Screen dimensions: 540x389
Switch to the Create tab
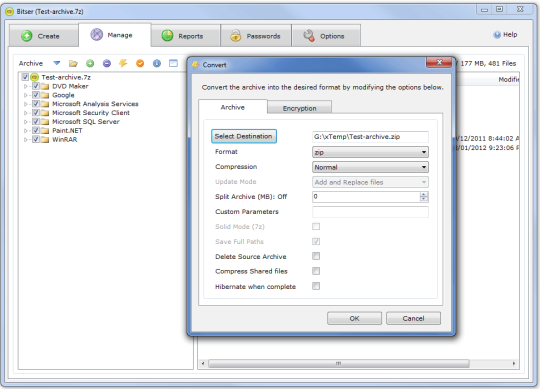click(44, 36)
